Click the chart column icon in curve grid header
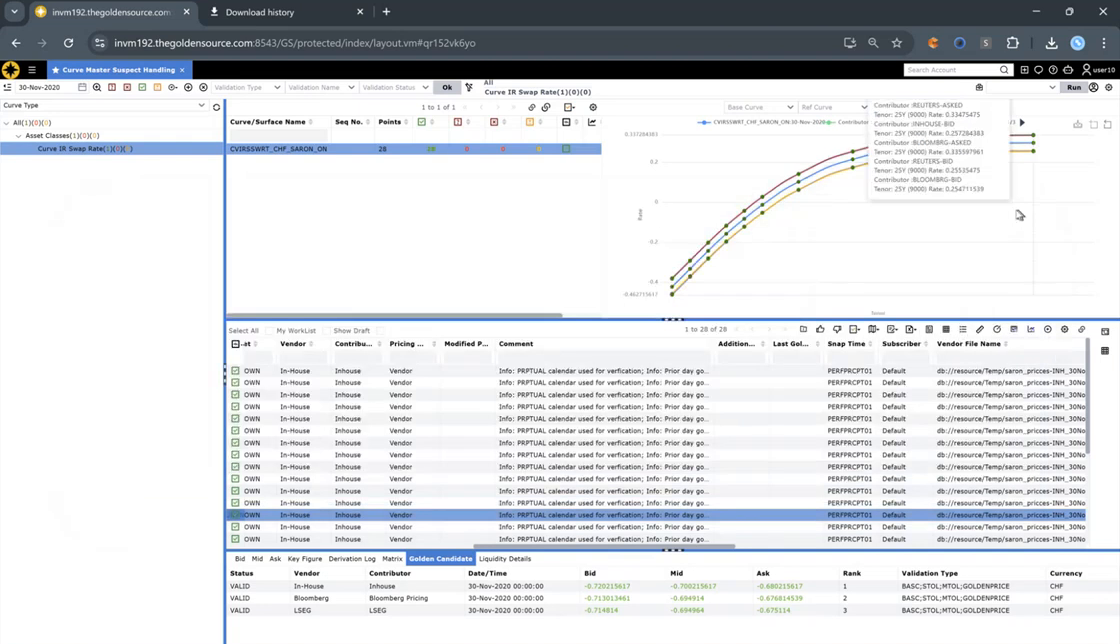The width and height of the screenshot is (1120, 644). (x=591, y=122)
